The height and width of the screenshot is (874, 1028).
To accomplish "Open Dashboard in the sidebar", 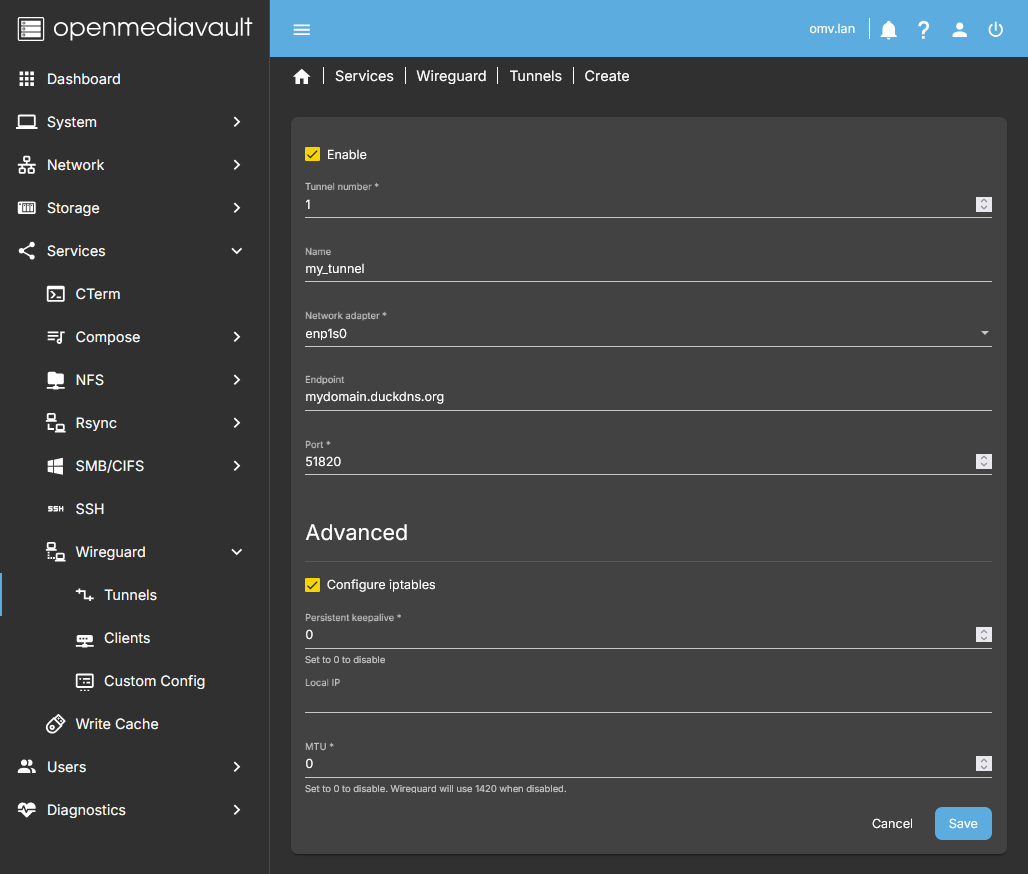I will click(x=83, y=79).
